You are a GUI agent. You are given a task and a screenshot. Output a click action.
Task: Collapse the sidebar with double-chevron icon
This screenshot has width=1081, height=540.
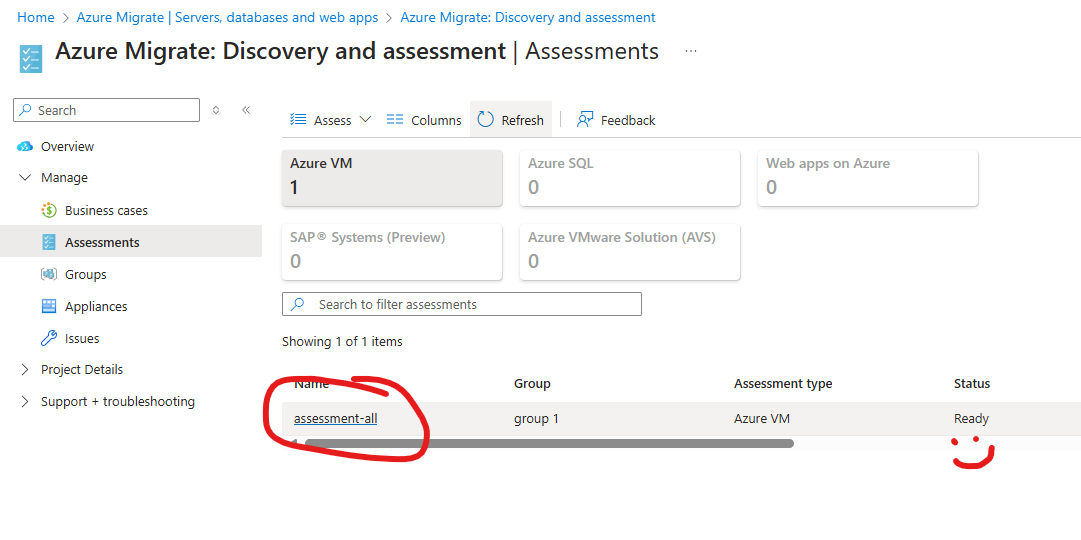tap(246, 110)
